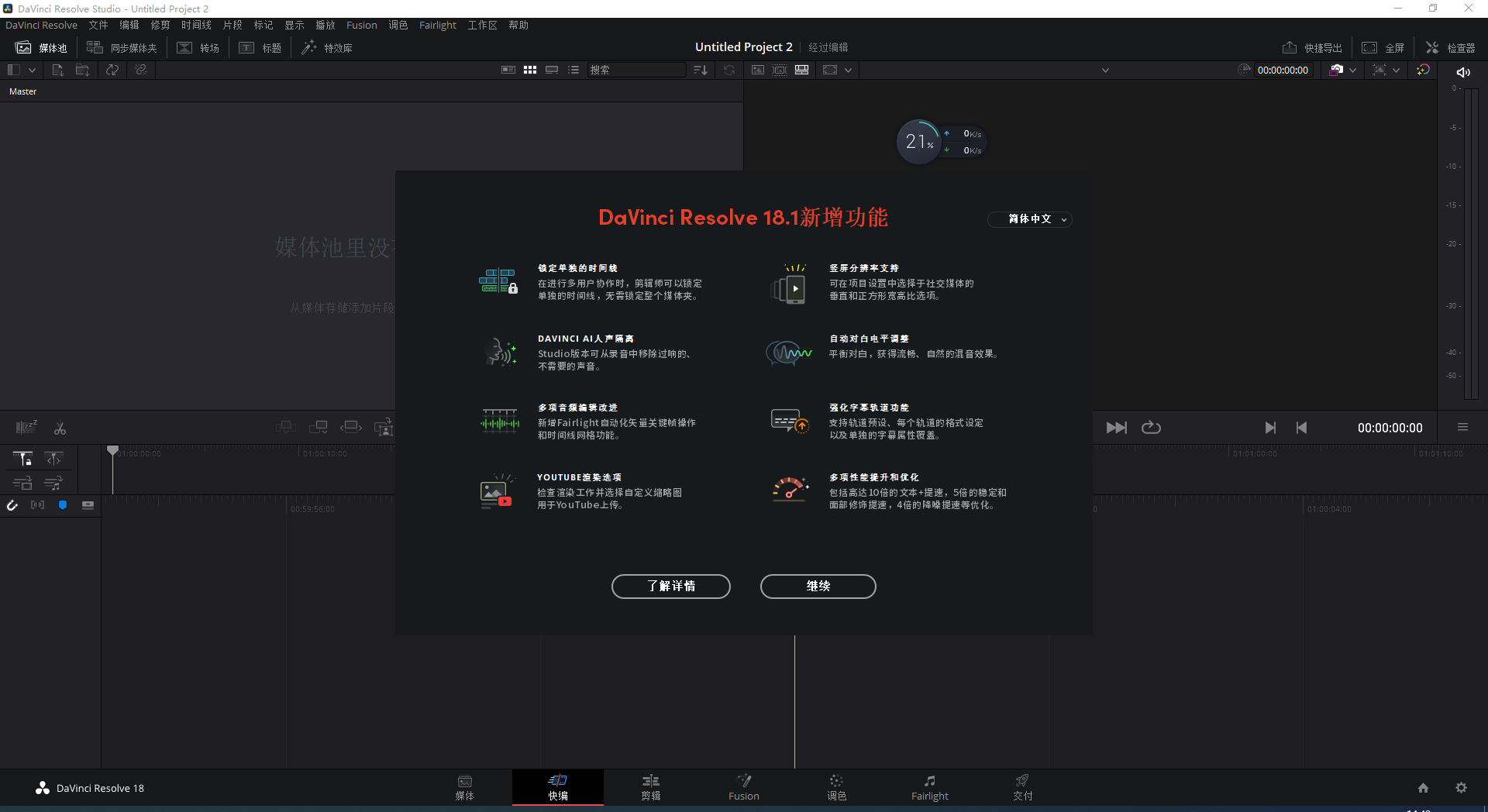Open the Fairlight menu
This screenshot has height=812, width=1488.
[x=438, y=25]
